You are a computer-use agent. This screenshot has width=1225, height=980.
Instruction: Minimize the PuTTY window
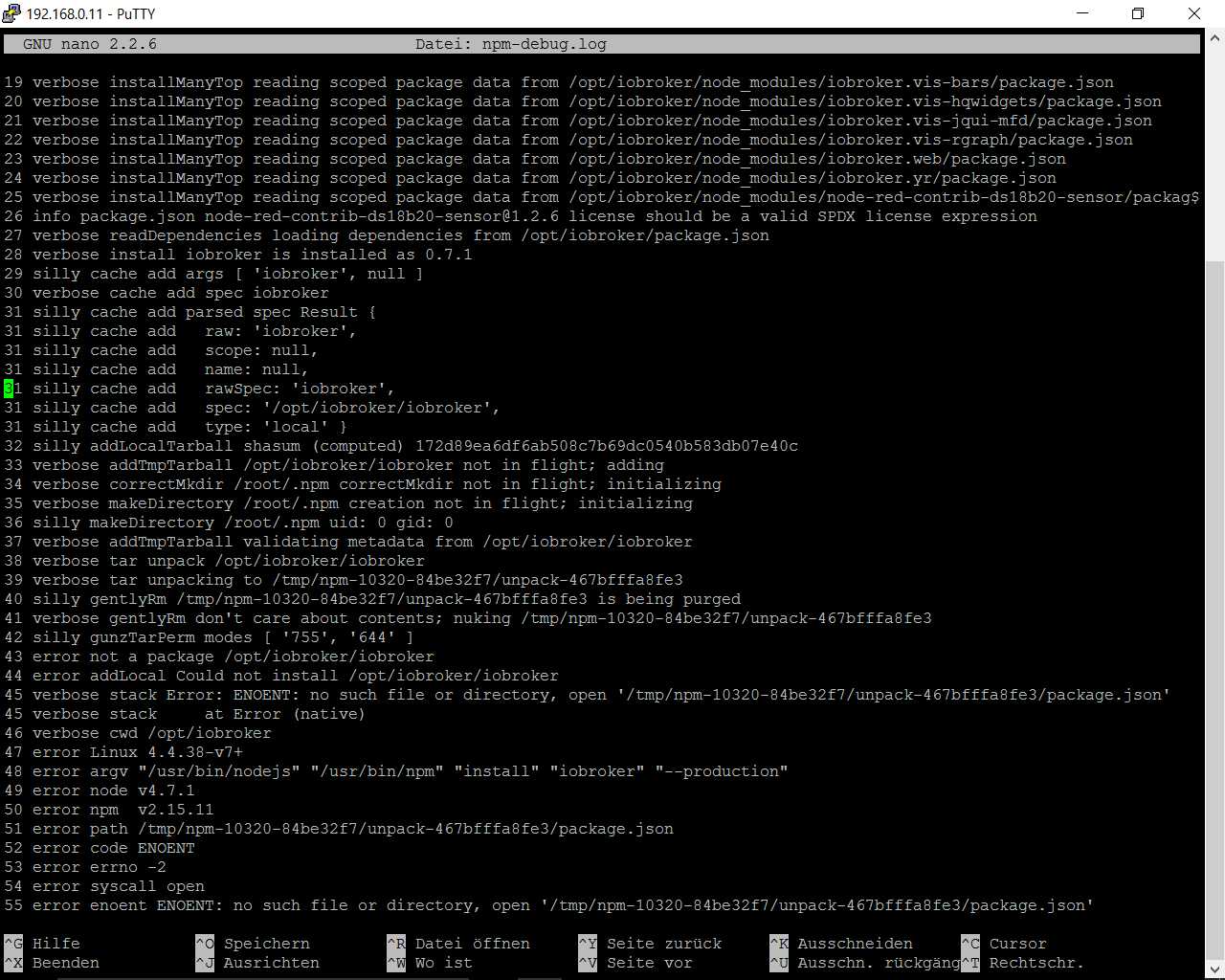click(1083, 13)
